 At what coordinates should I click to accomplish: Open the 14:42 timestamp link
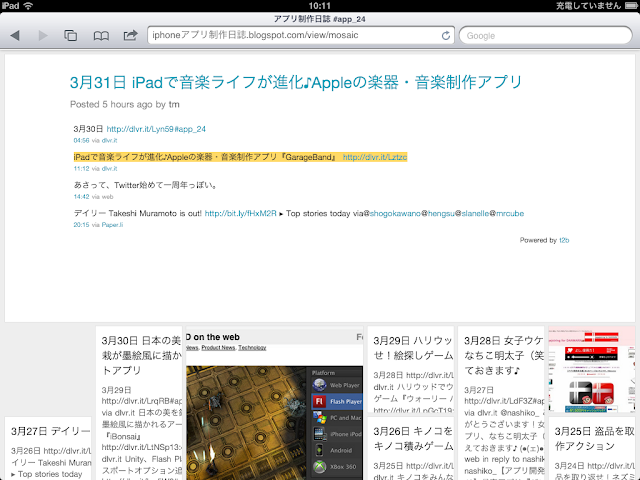tap(81, 197)
